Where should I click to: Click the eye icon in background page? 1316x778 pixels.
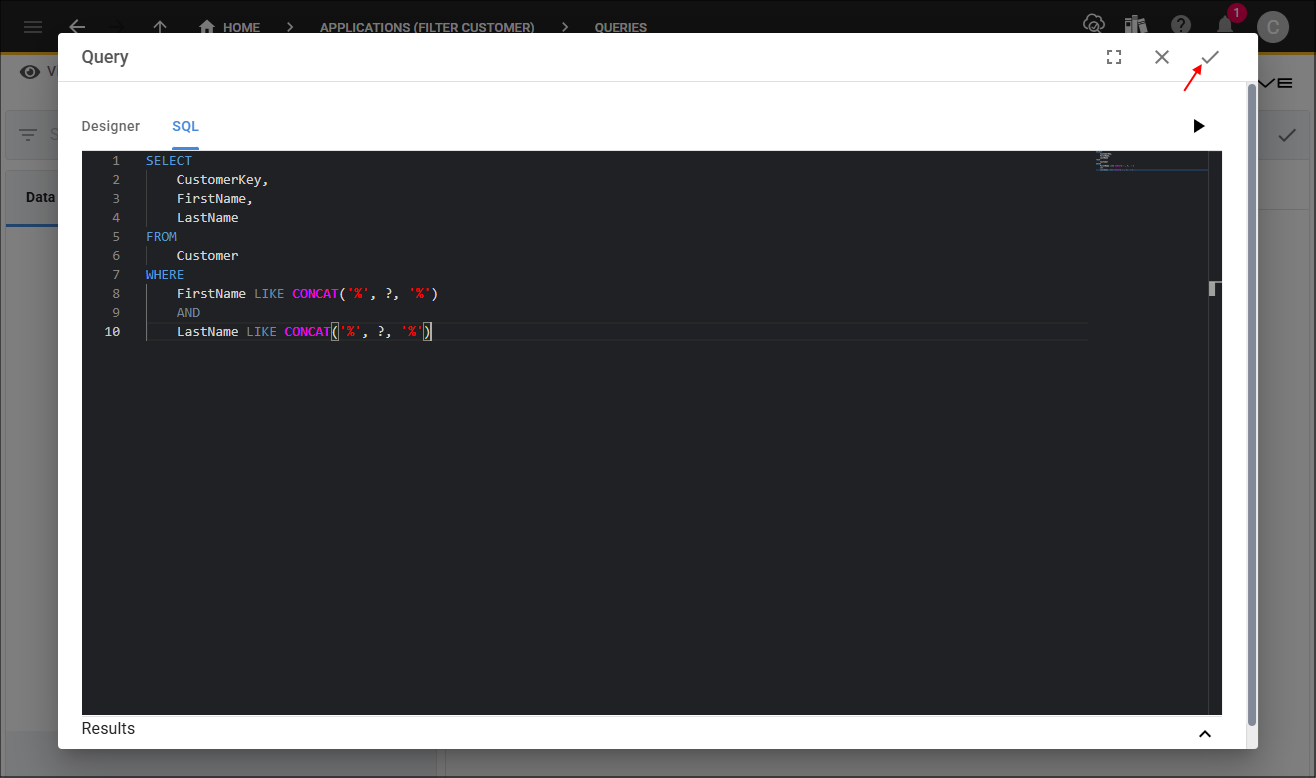click(x=30, y=72)
